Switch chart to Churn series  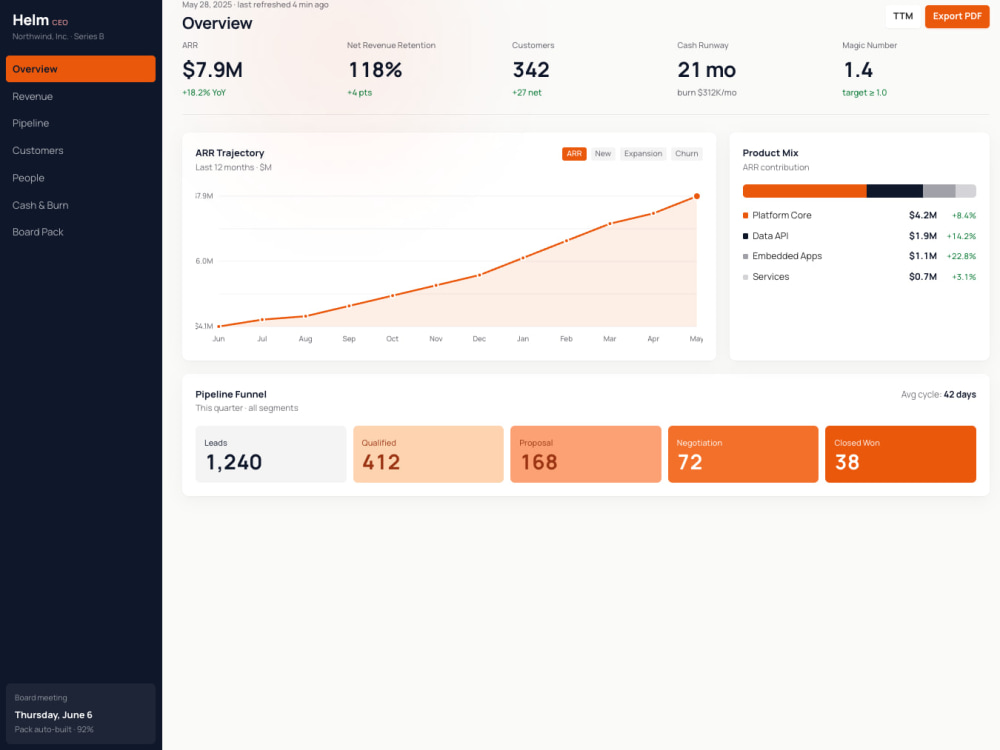pyautogui.click(x=686, y=154)
